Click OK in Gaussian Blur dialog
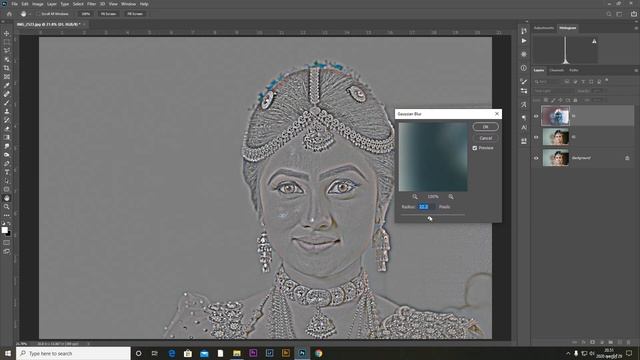Viewport: 640px width, 360px height. click(x=485, y=127)
